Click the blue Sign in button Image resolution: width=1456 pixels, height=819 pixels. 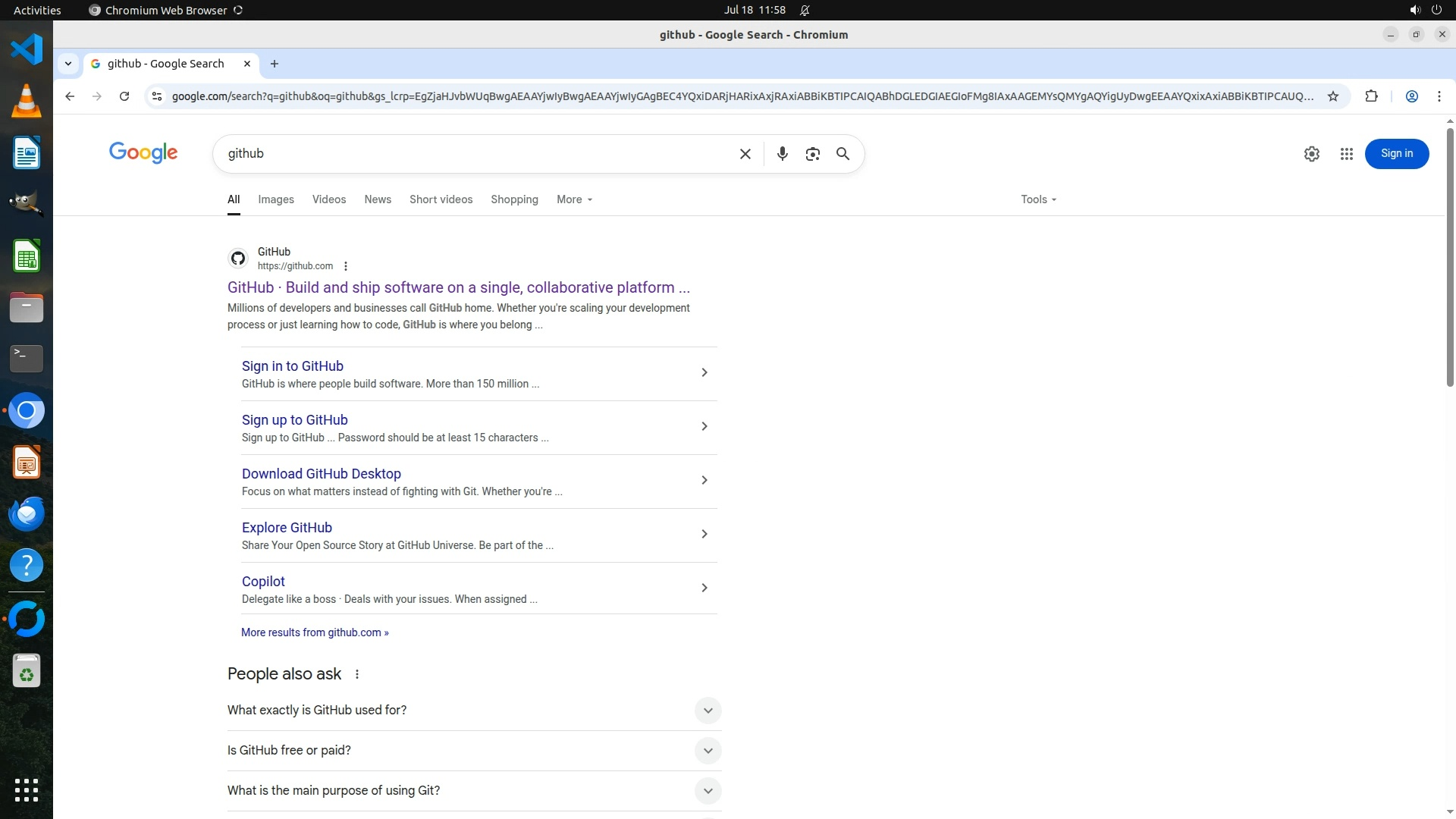click(x=1396, y=154)
